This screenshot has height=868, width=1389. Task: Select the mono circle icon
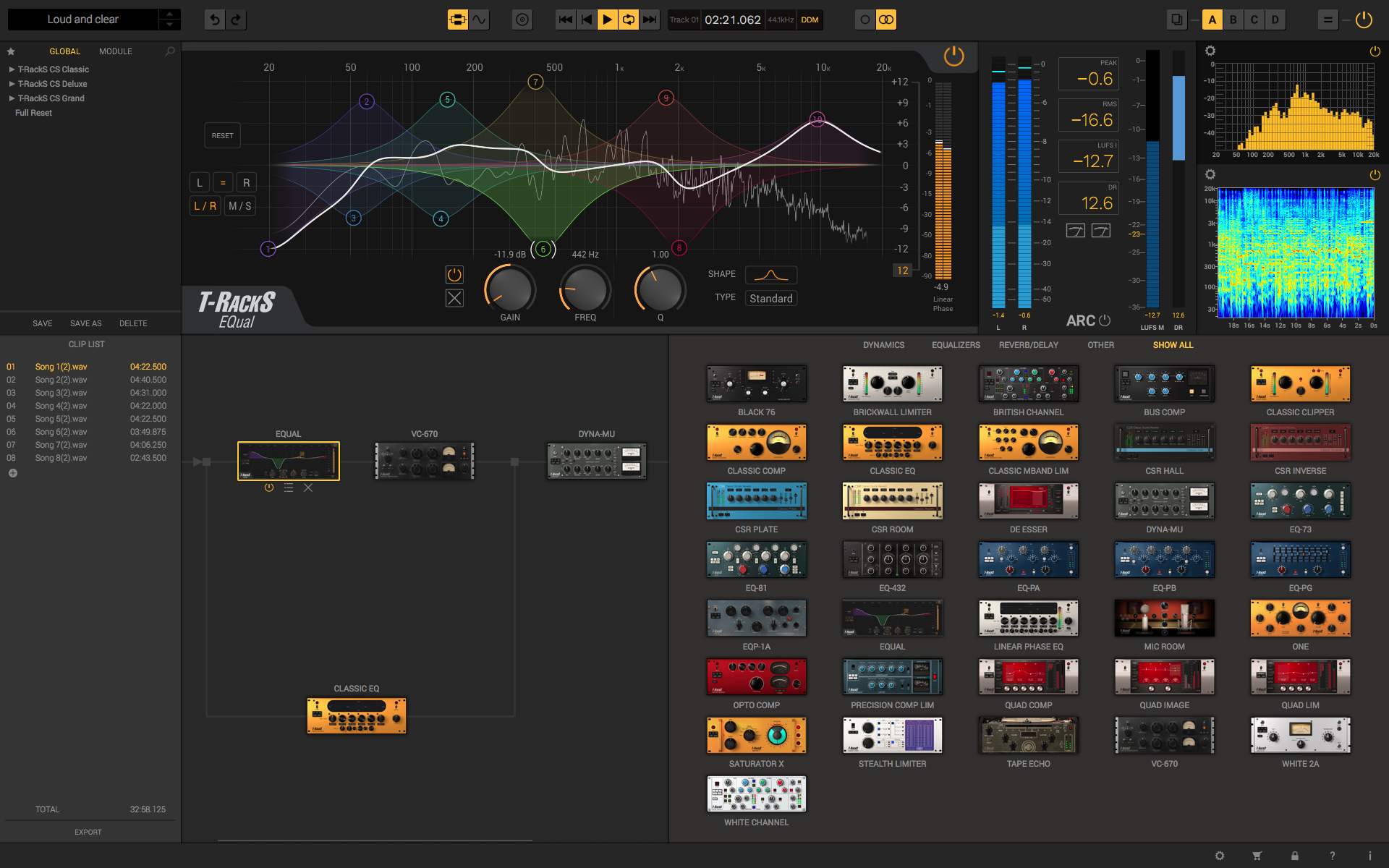click(x=865, y=20)
